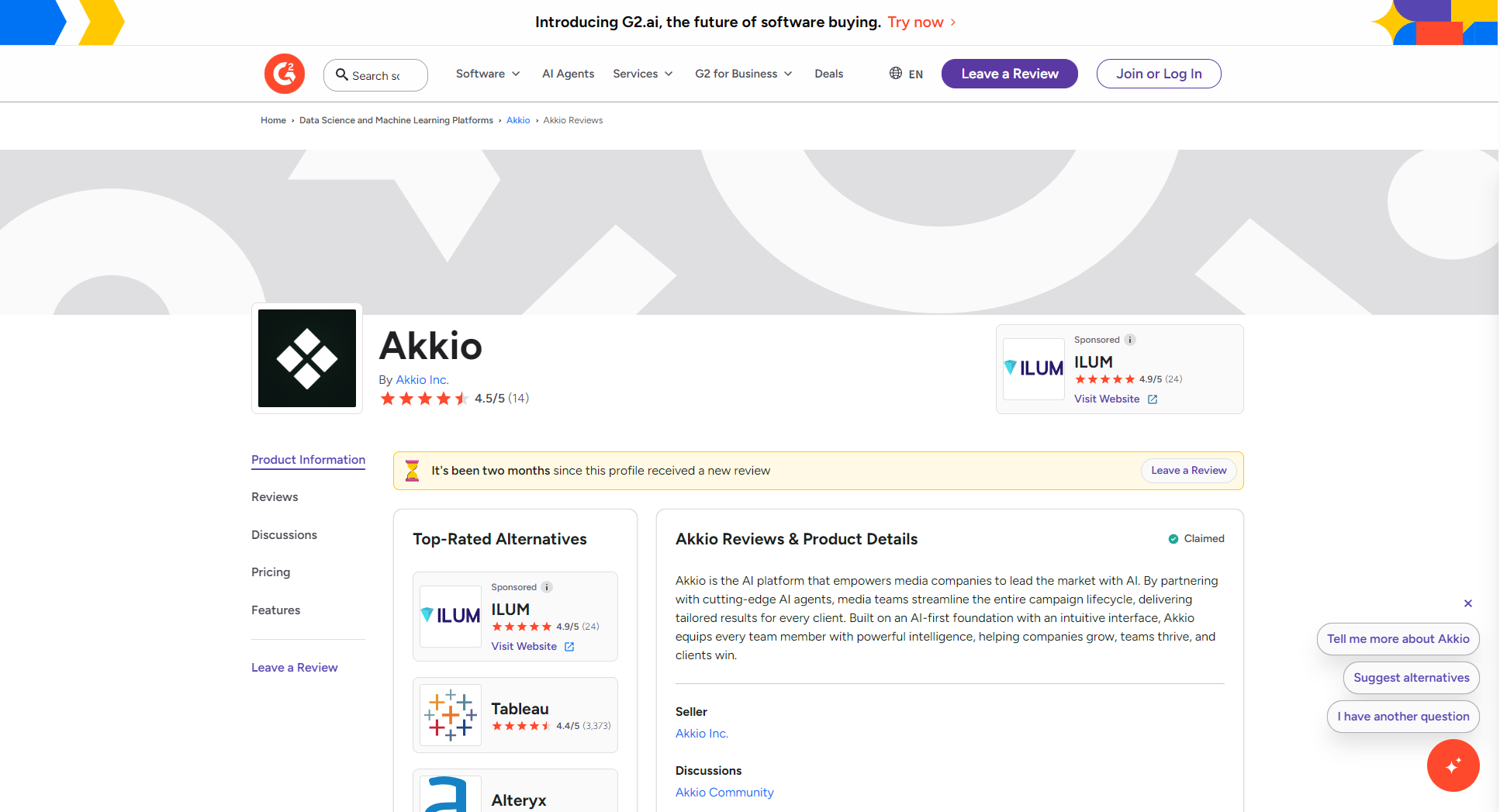Follow the Try now link in the banner
Viewport: 1500px width, 812px height.
[x=915, y=22]
